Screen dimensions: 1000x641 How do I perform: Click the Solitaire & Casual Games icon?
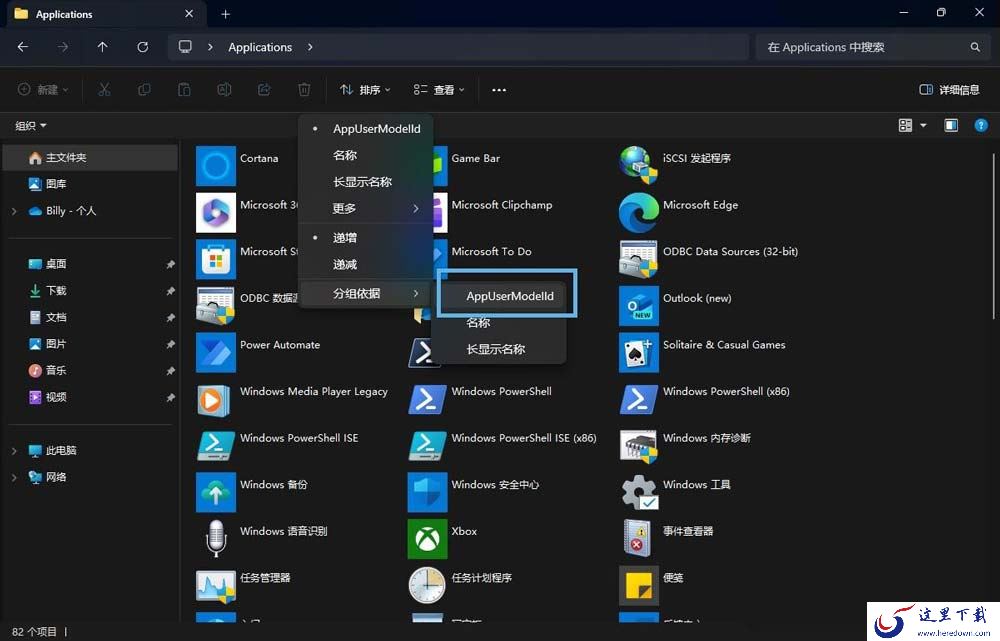[638, 352]
